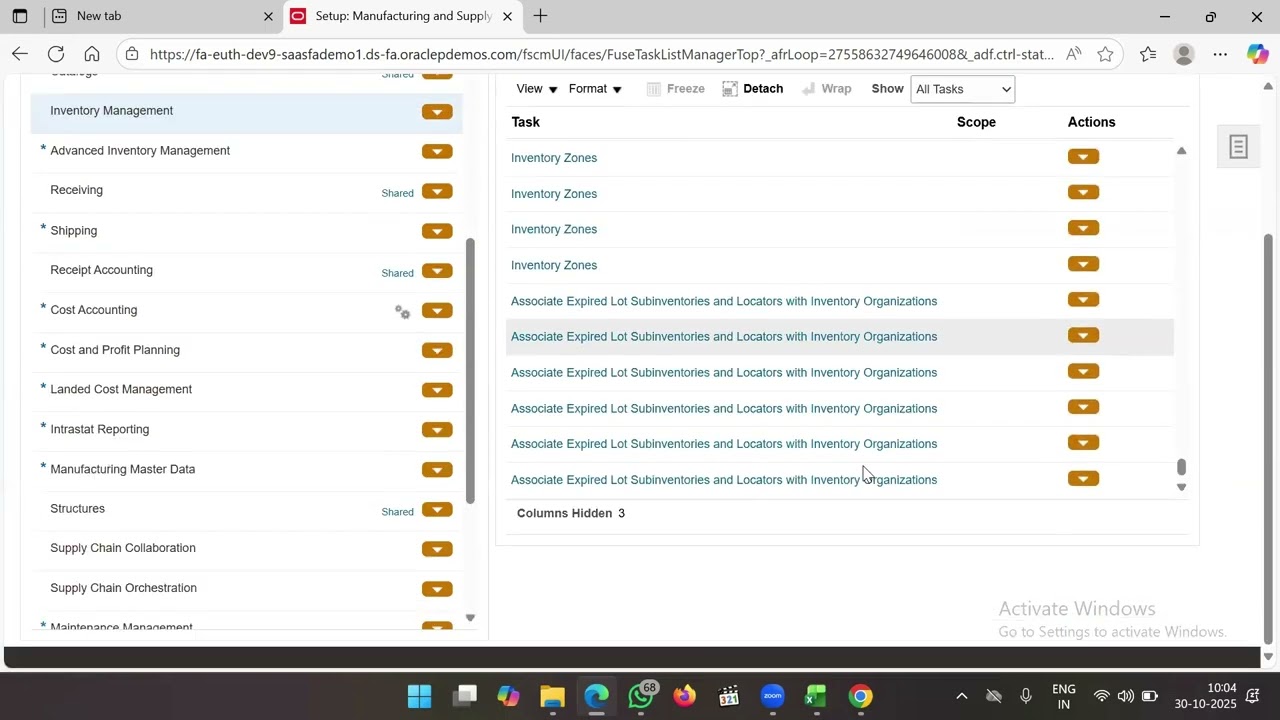Open Excel from taskbar
Screen dimensions: 1280x720
pos(816,696)
